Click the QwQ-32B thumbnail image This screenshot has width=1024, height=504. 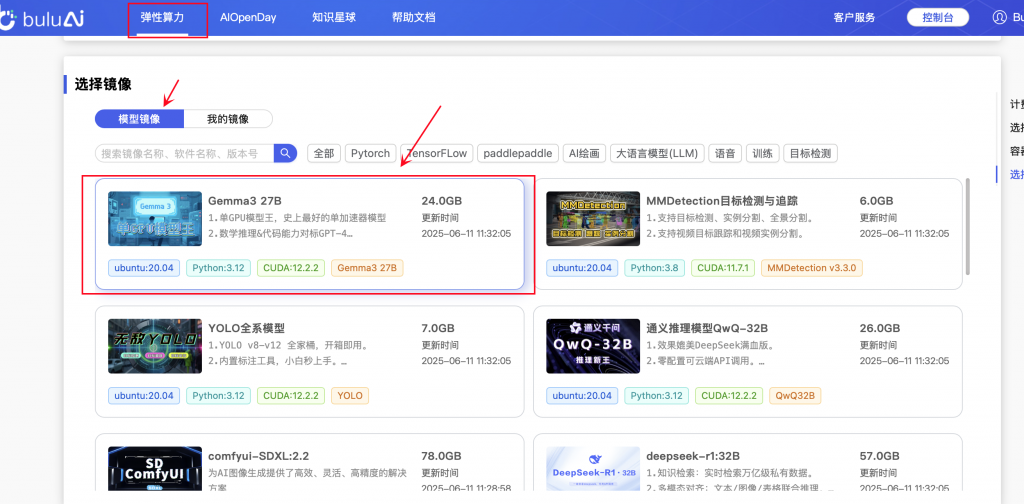[x=593, y=346]
